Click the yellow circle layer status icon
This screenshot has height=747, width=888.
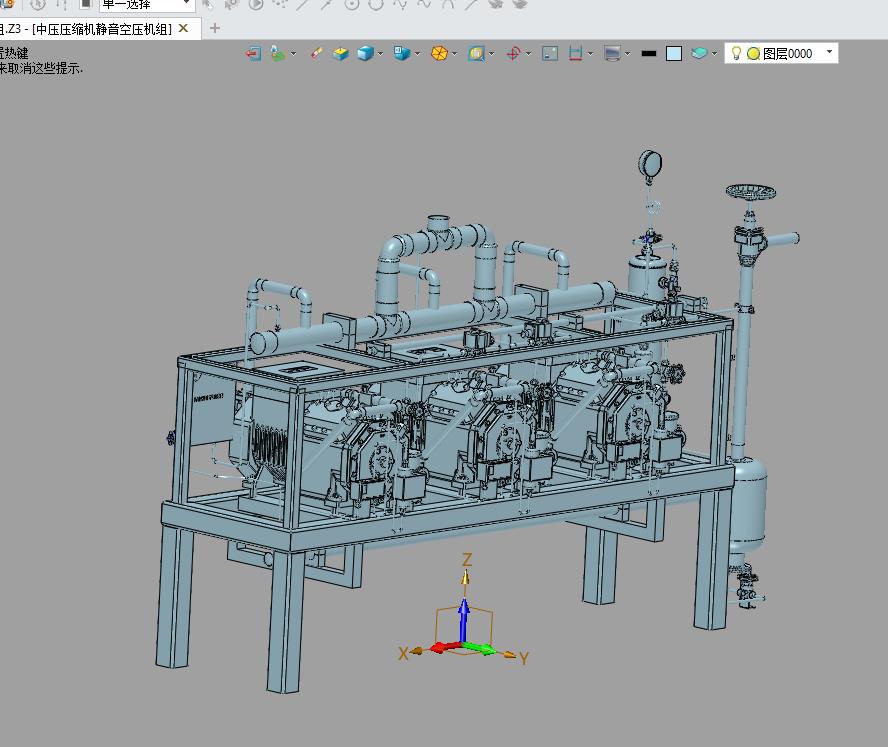(x=753, y=54)
